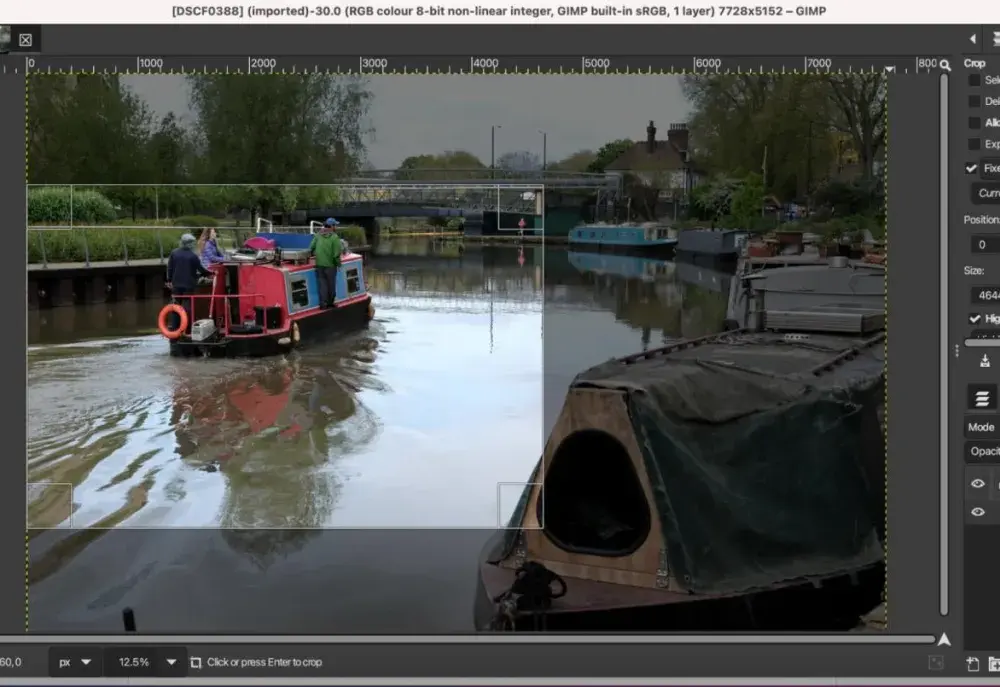Create a new layer with the page icon

click(x=973, y=664)
